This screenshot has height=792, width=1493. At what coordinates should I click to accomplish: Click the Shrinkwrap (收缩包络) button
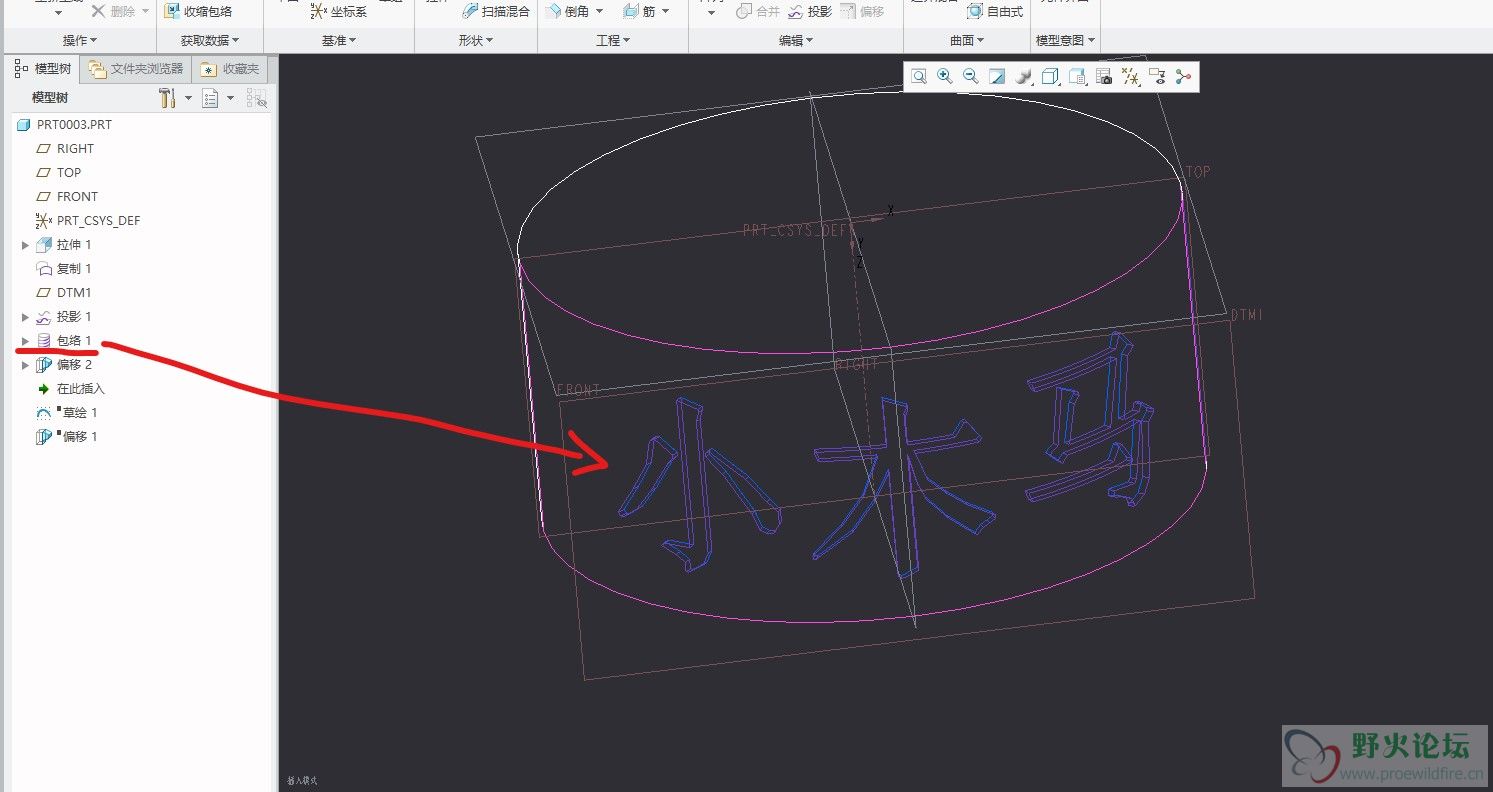click(x=198, y=11)
